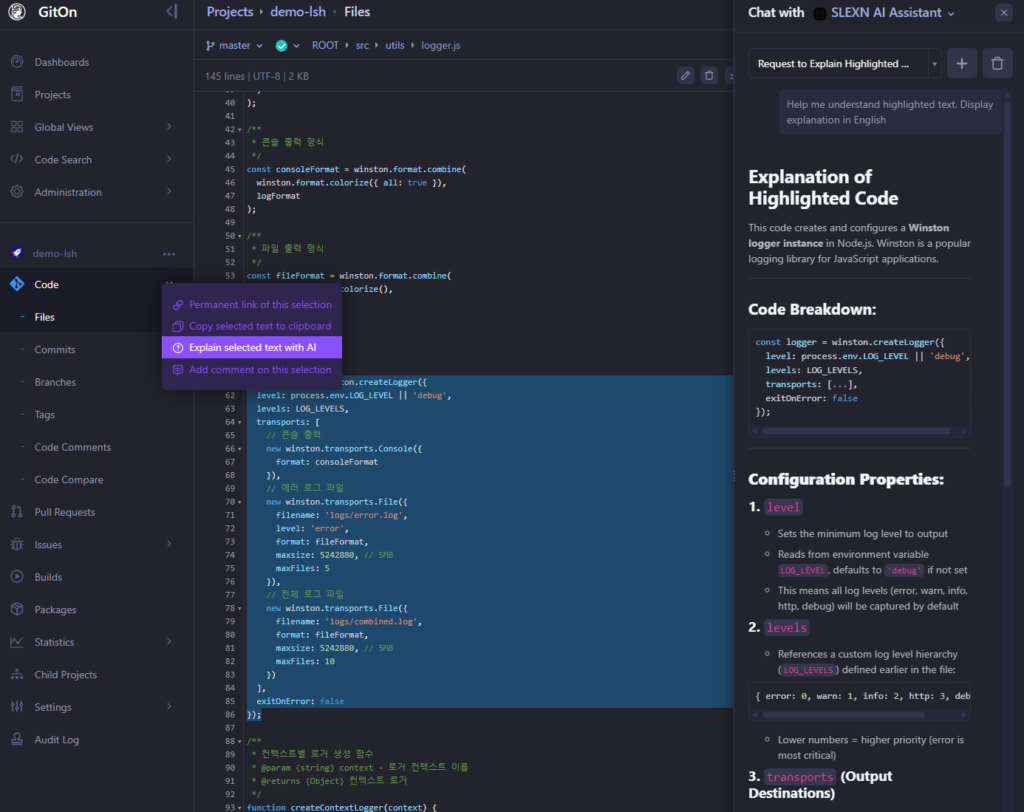The height and width of the screenshot is (812, 1024).
Task: Collapse the GitOn sidebar with arrow icon
Action: click(x=171, y=12)
